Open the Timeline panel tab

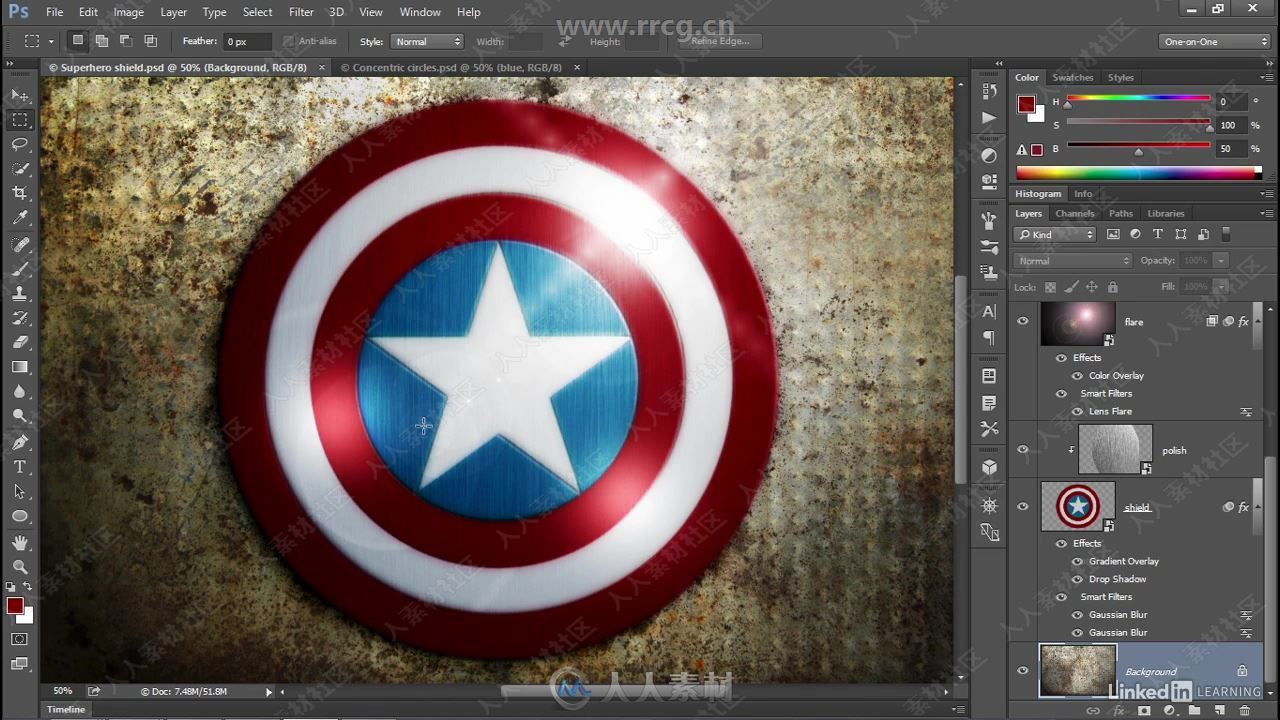pyautogui.click(x=66, y=709)
